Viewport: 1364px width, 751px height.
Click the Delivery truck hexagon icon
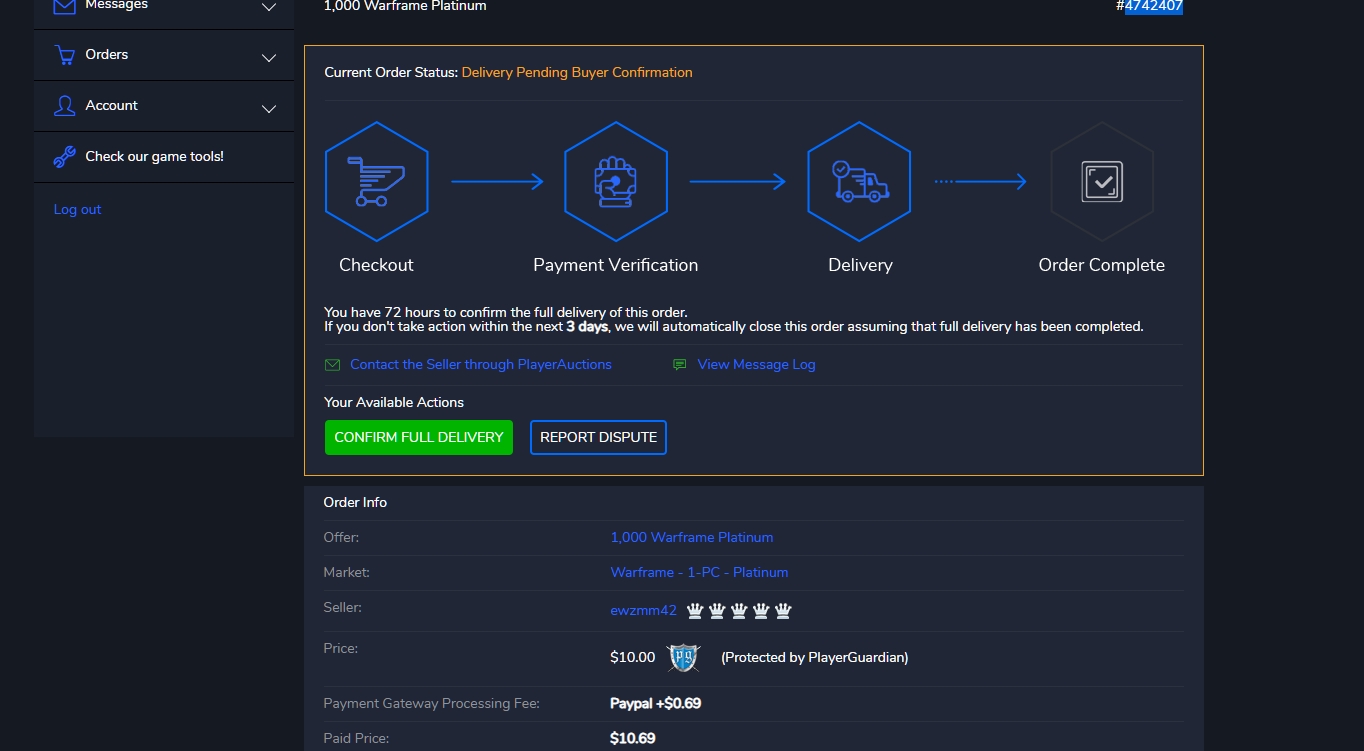coord(859,182)
